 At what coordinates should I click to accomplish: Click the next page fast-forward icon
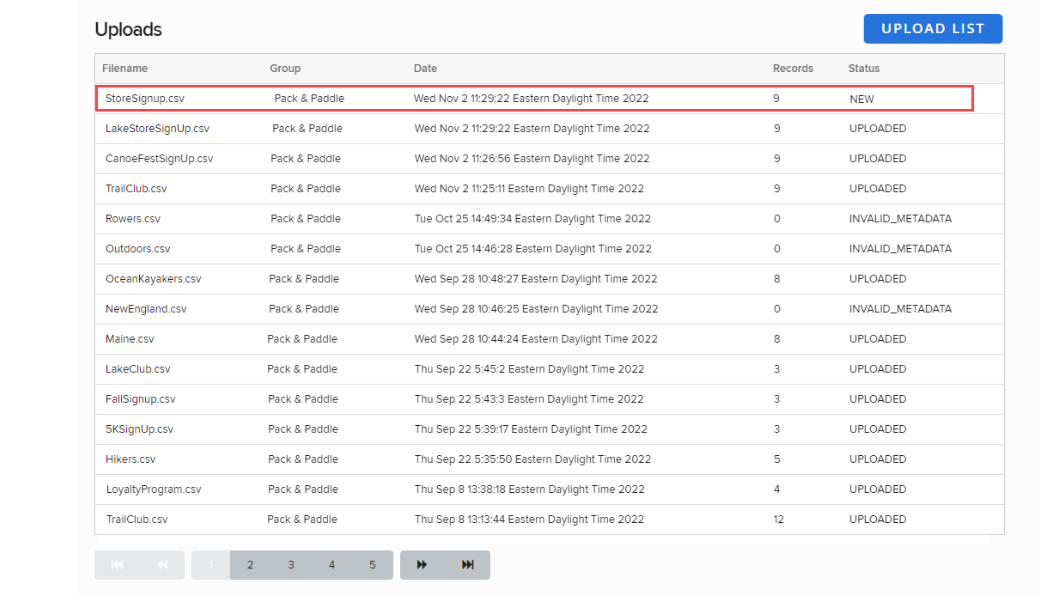pyautogui.click(x=422, y=565)
